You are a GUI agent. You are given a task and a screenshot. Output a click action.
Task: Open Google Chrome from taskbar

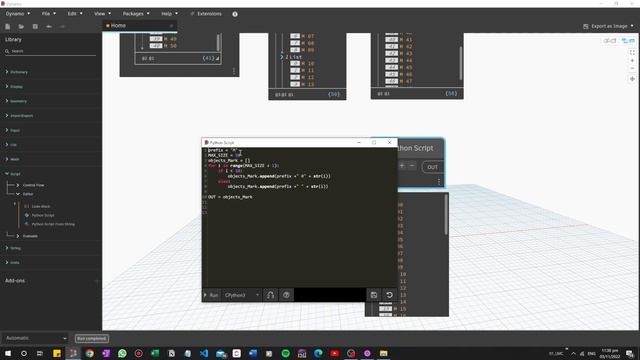(x=89, y=353)
